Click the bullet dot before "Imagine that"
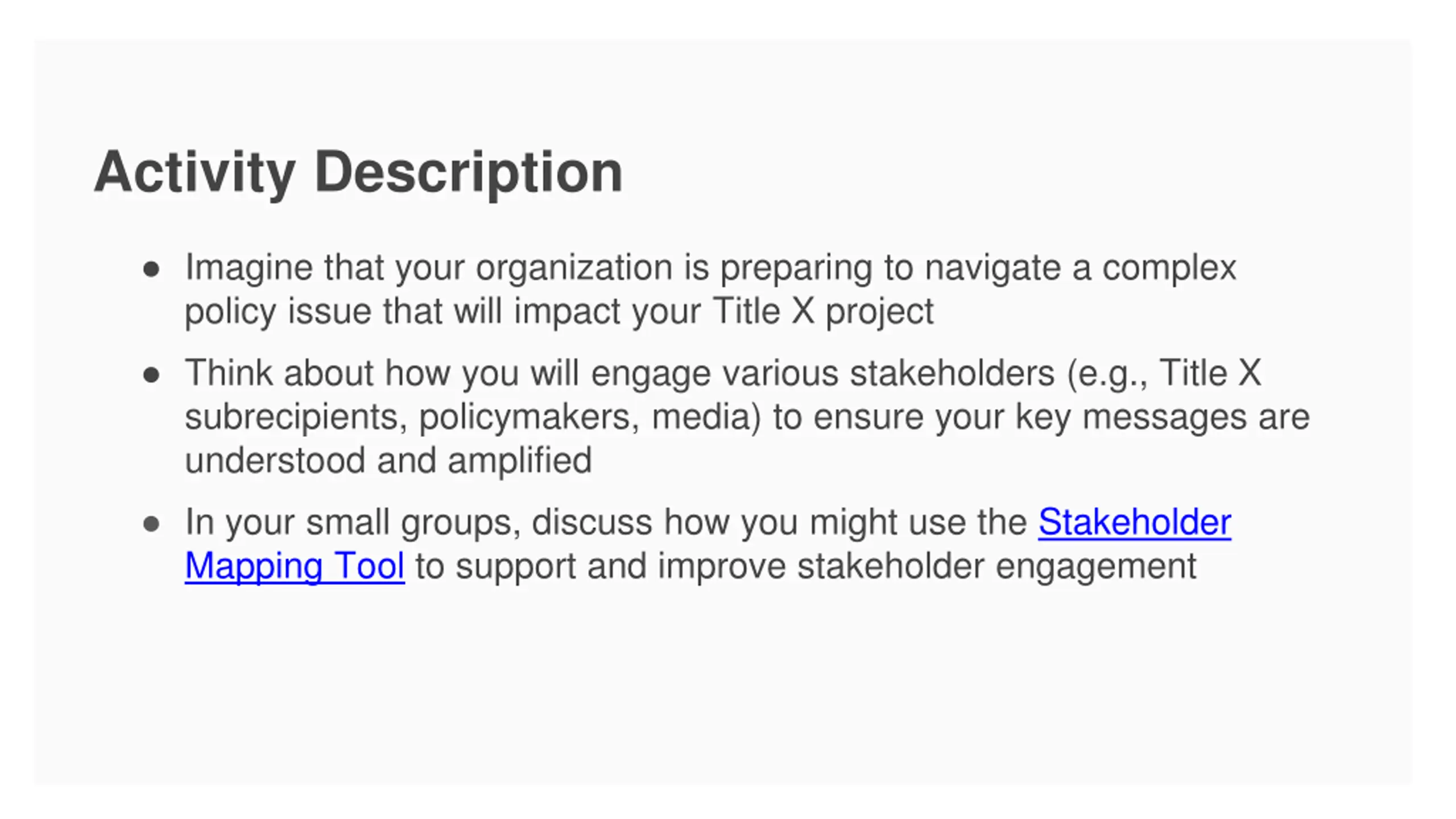1456x819 pixels. pos(151,269)
